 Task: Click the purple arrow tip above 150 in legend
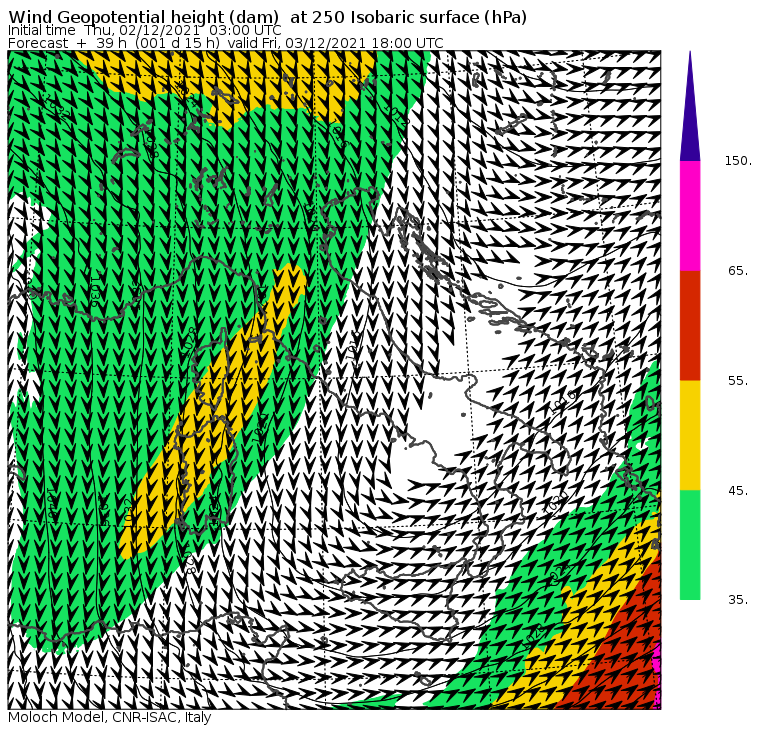click(690, 106)
